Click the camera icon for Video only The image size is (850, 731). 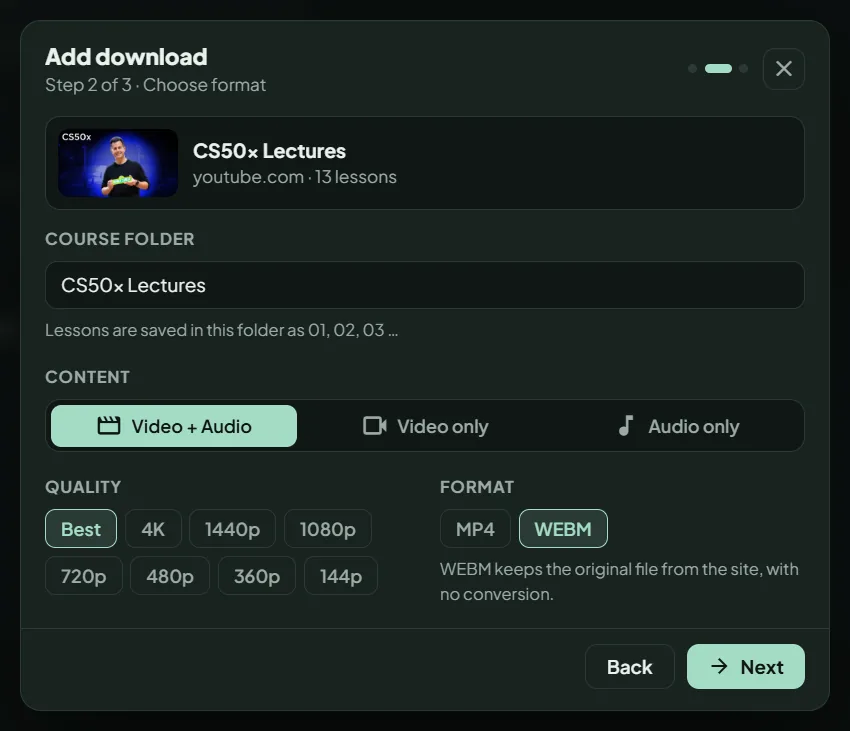pos(375,426)
